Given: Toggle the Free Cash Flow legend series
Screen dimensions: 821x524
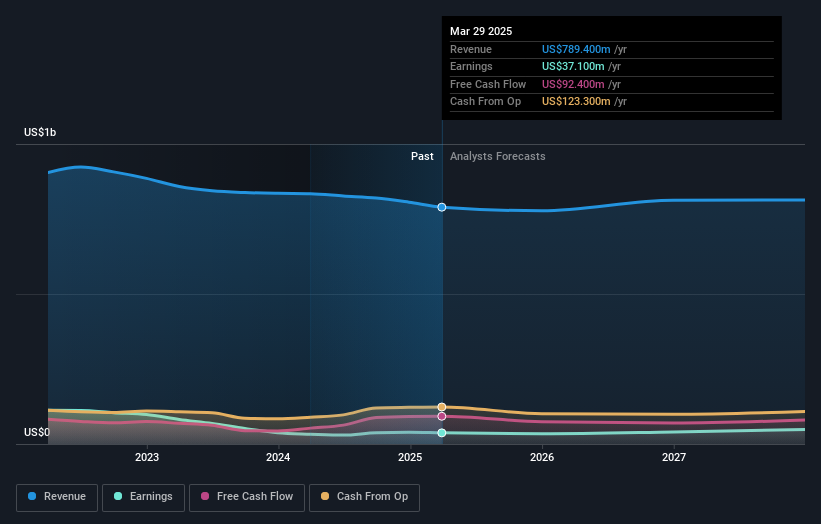Looking at the screenshot, I should pyautogui.click(x=247, y=497).
